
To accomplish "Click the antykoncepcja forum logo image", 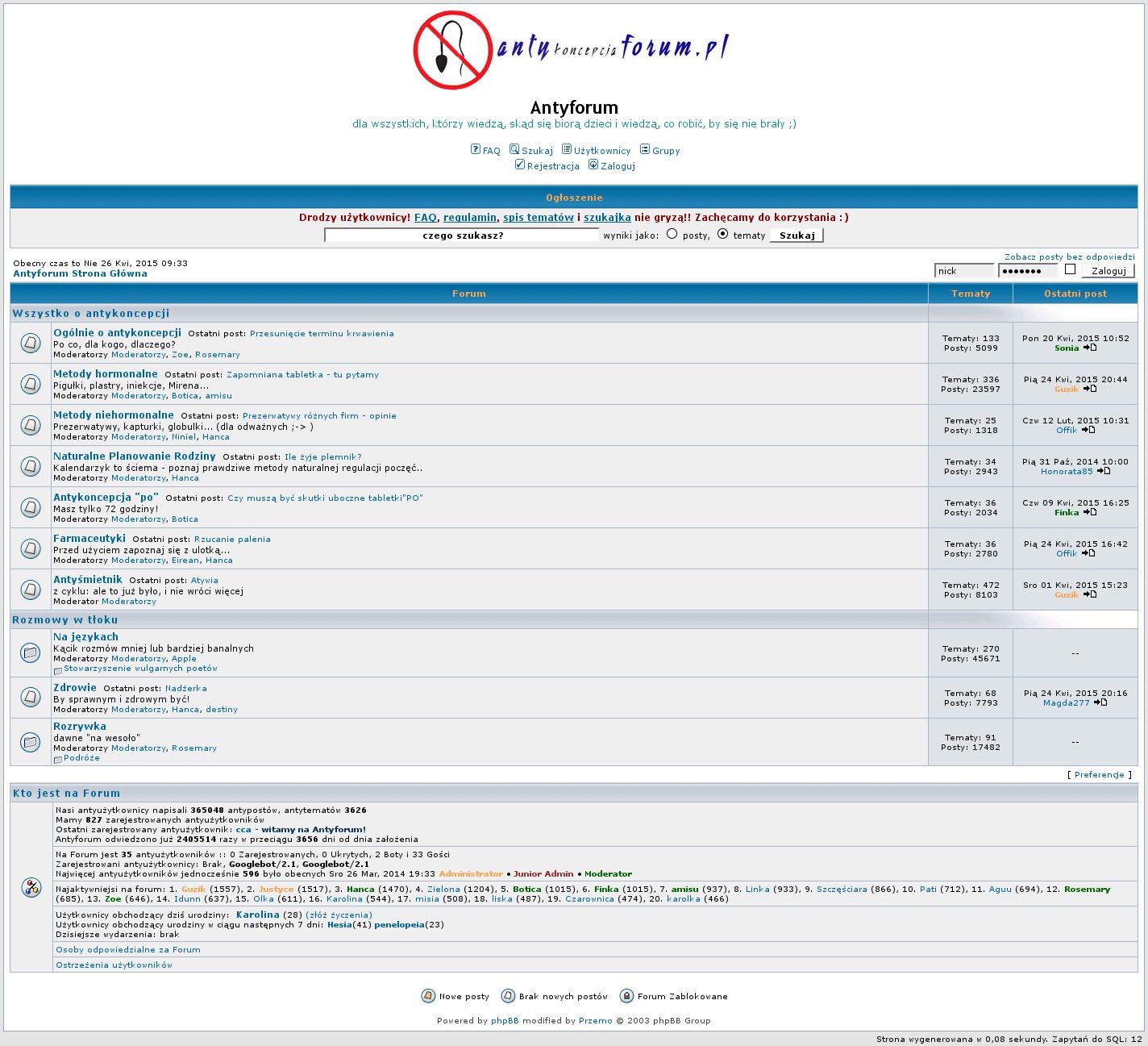I will coord(571,49).
